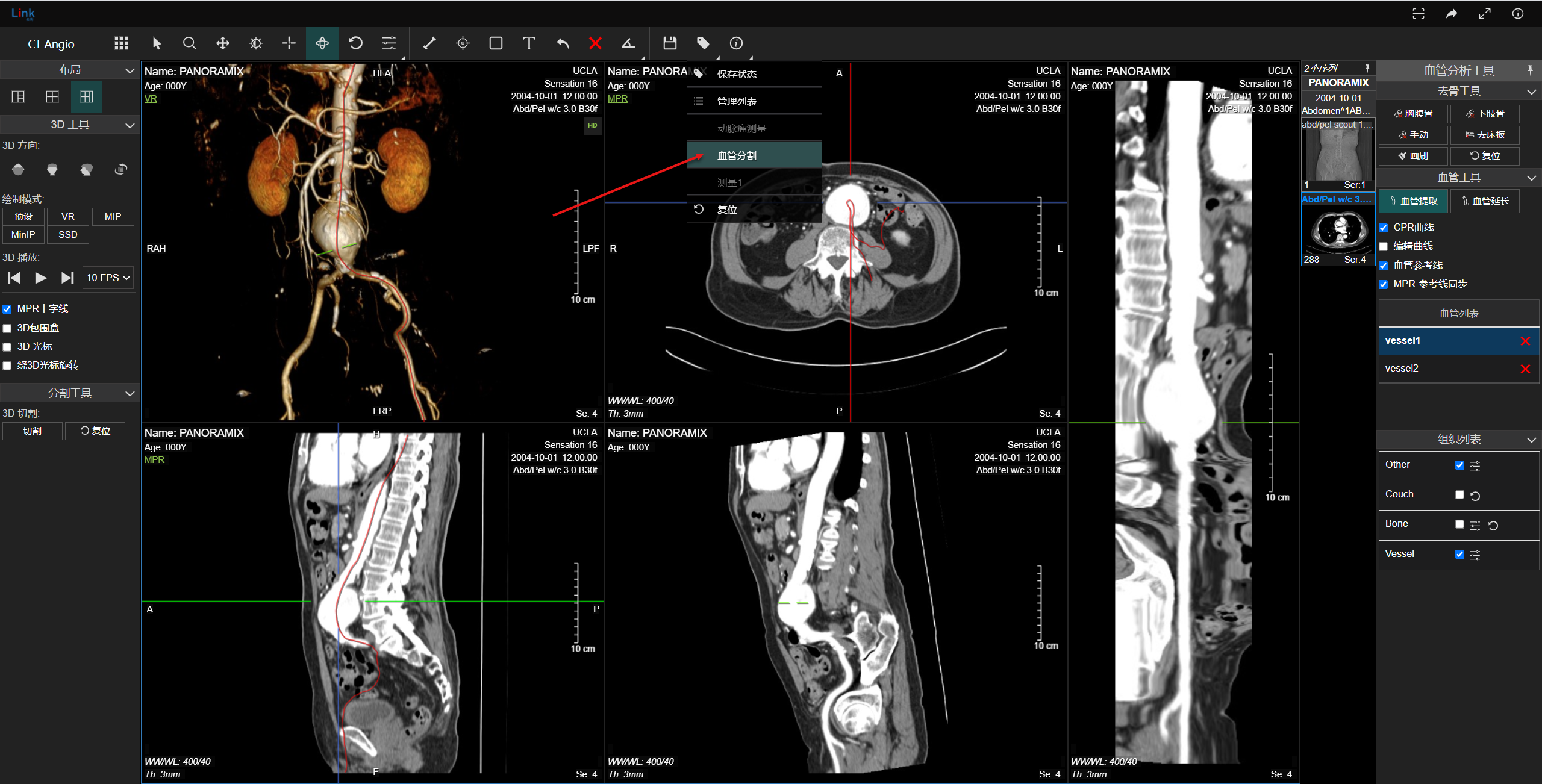This screenshot has width=1542, height=784.
Task: Click the 血管提取 button
Action: (1413, 201)
